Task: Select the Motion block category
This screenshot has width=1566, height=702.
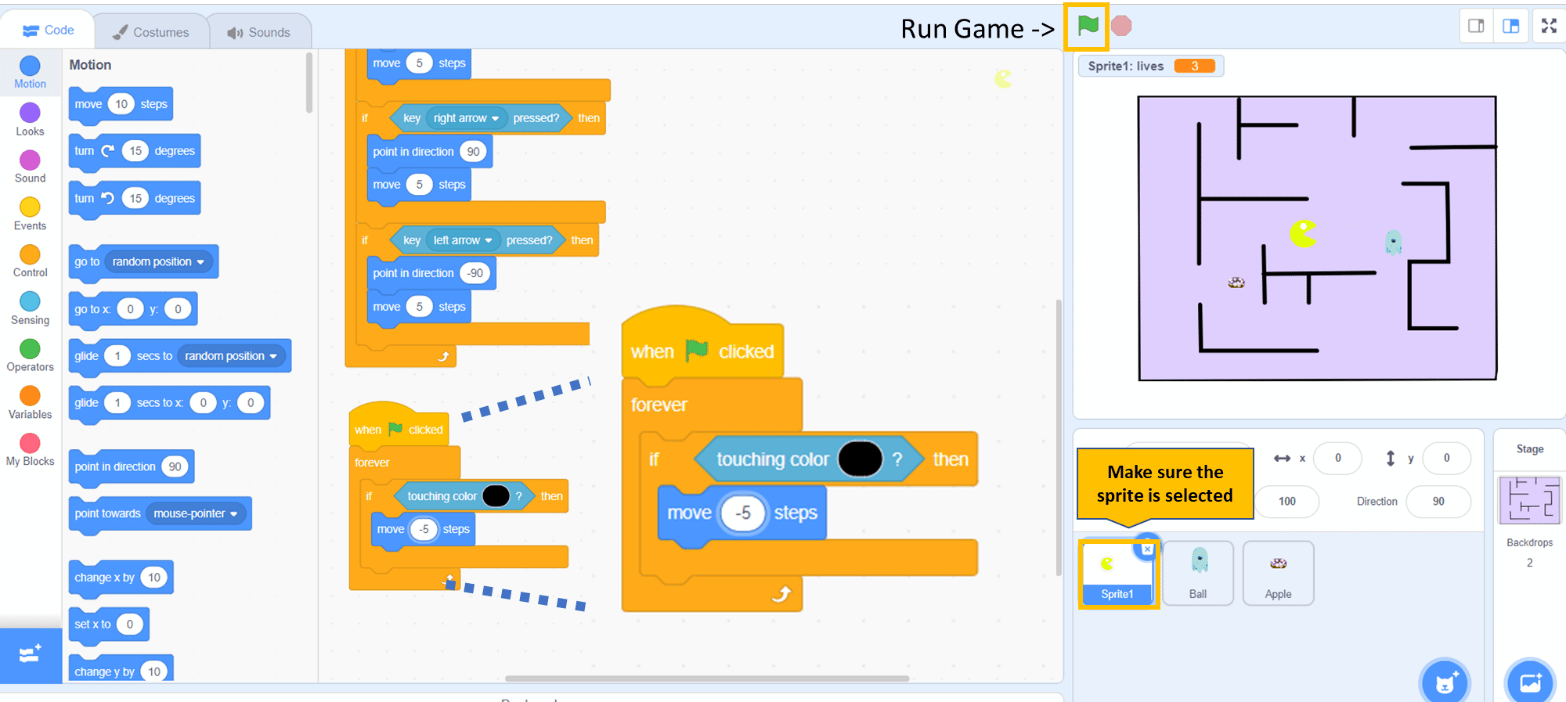Action: pos(30,72)
